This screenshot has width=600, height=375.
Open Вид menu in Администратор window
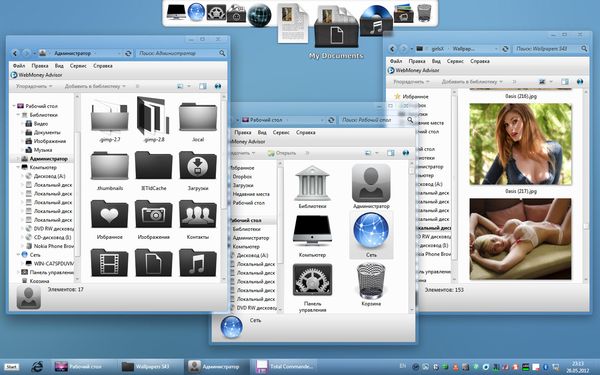tap(59, 66)
